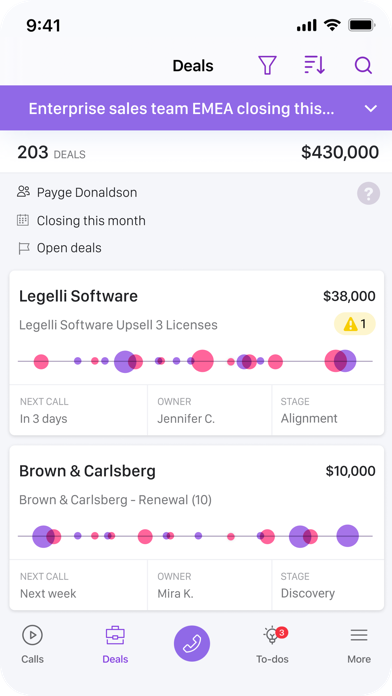The height and width of the screenshot is (696, 392).
Task: Select the Closing this month calendar filter
Action: tap(81, 221)
